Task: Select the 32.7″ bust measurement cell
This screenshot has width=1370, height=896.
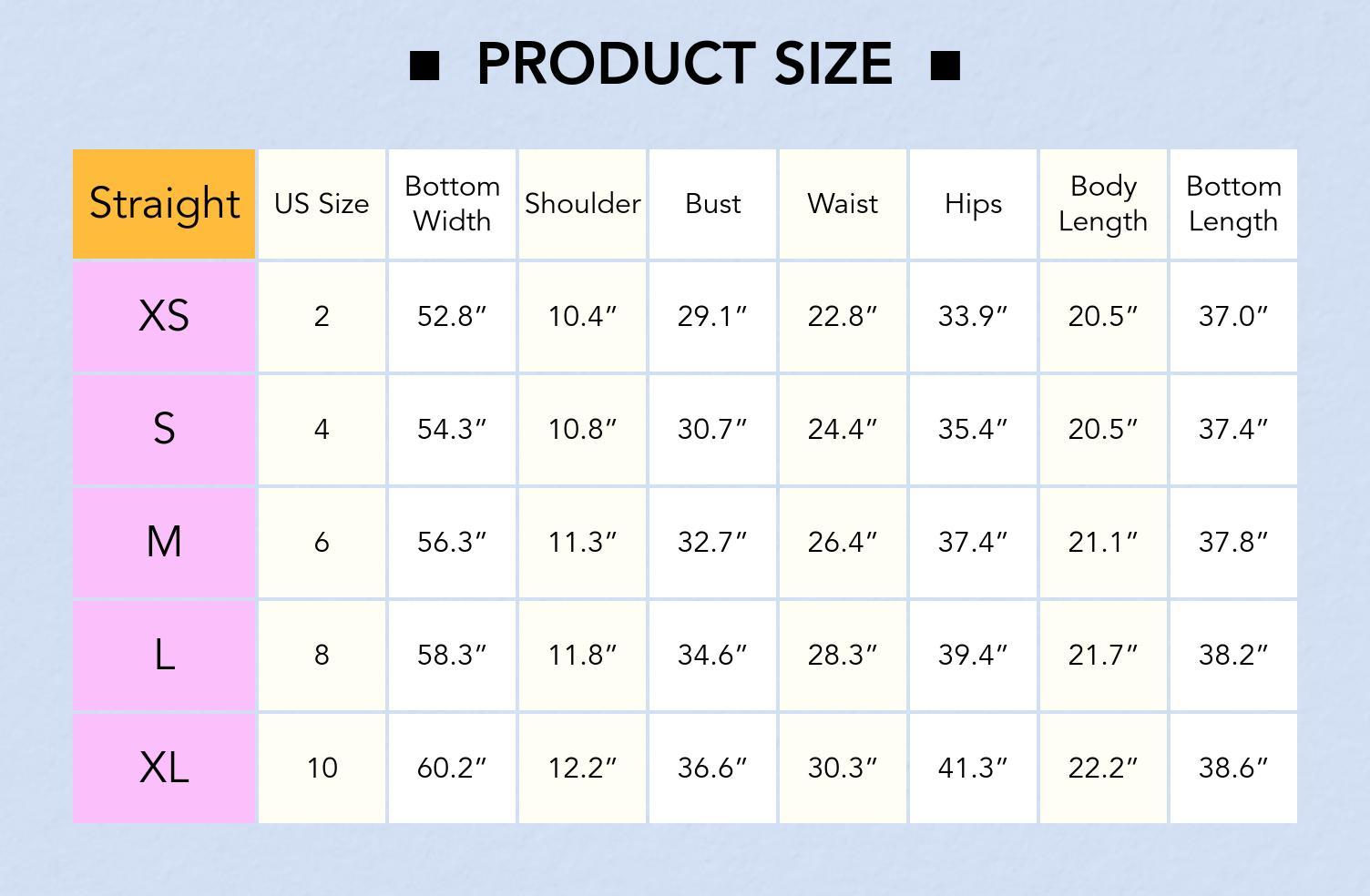Action: tap(712, 542)
